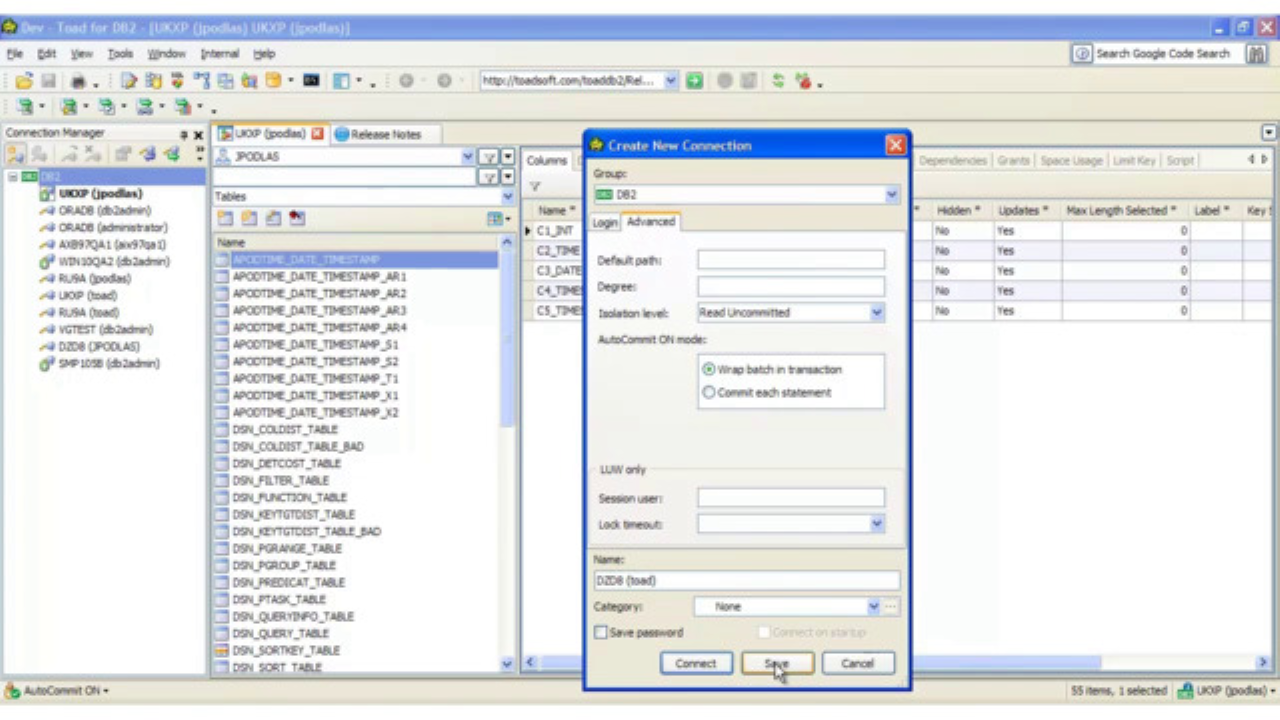Click the open folder icon in the main toolbar
The width and height of the screenshot is (1280, 720).
pos(24,82)
